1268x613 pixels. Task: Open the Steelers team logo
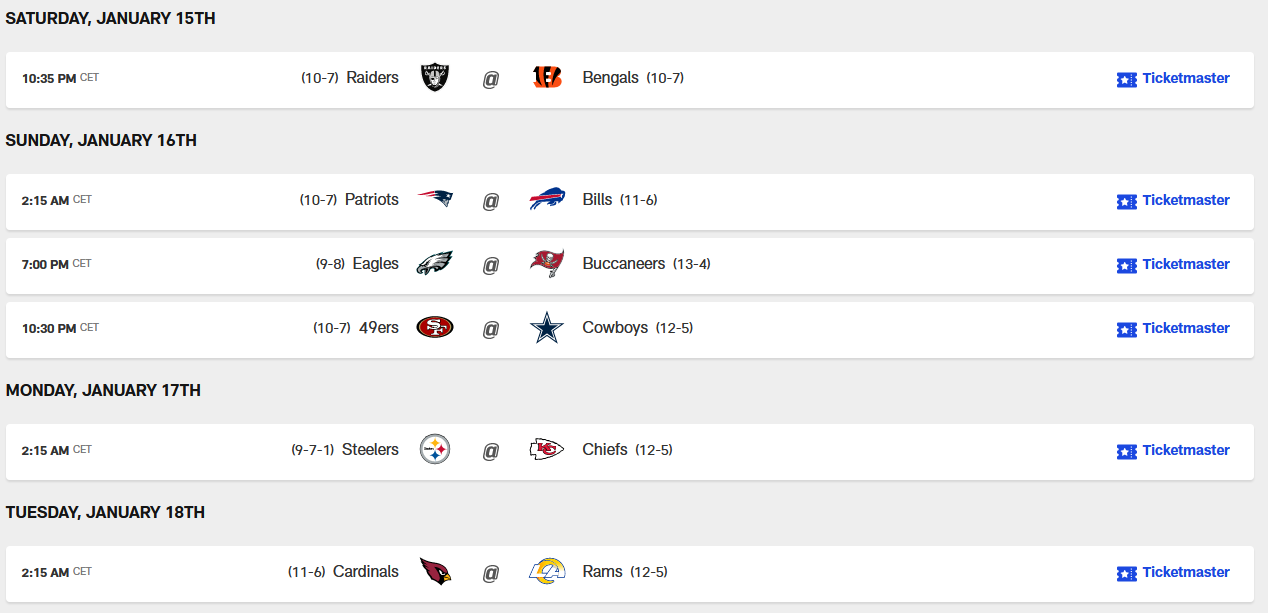click(x=435, y=450)
